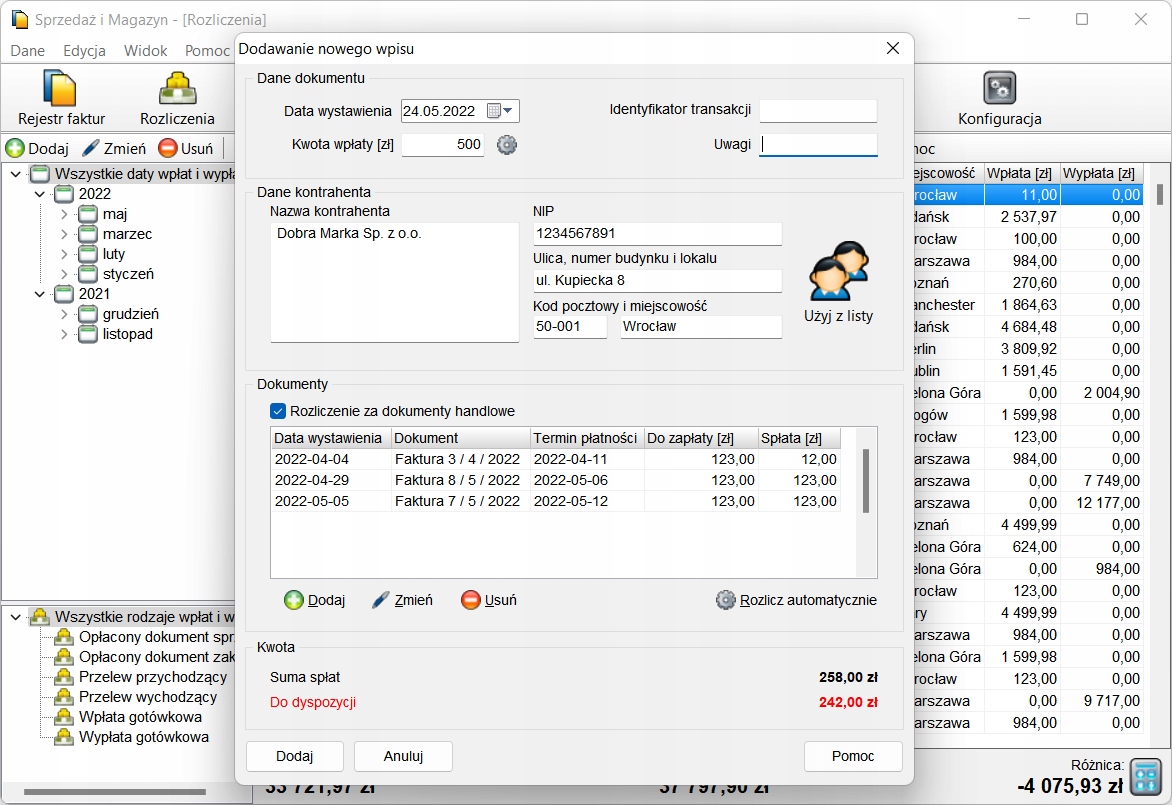Screen dimensions: 1172x805
Task: Collapse the 2021 year tree node
Action: click(40, 294)
